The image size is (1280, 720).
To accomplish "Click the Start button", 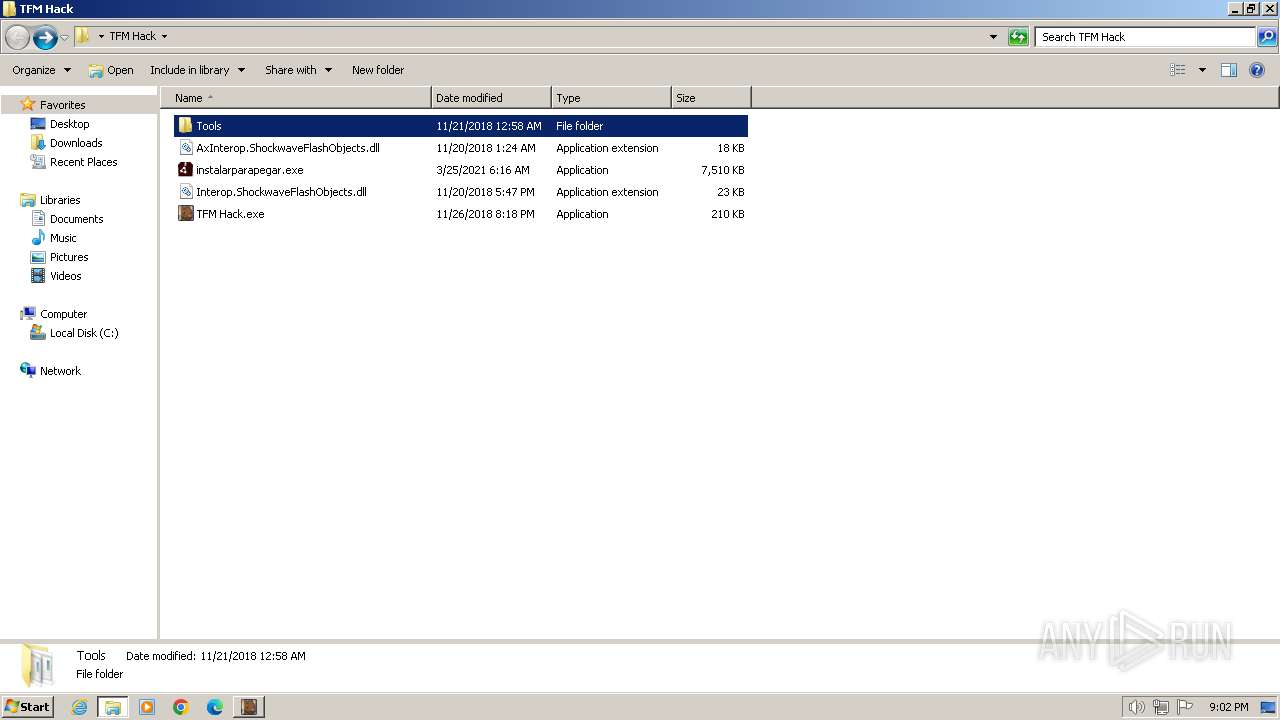I will (x=28, y=707).
